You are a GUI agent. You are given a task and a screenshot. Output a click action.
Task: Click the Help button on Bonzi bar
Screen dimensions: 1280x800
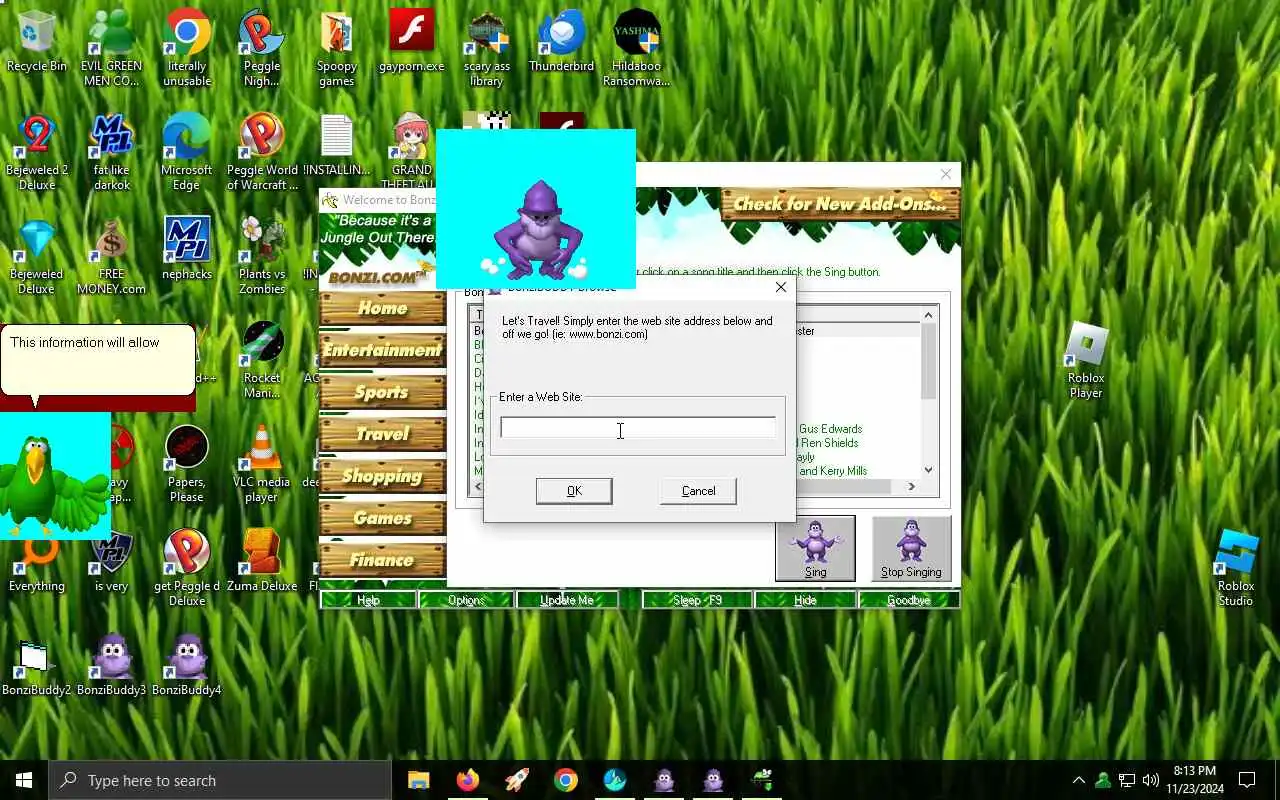click(x=368, y=600)
